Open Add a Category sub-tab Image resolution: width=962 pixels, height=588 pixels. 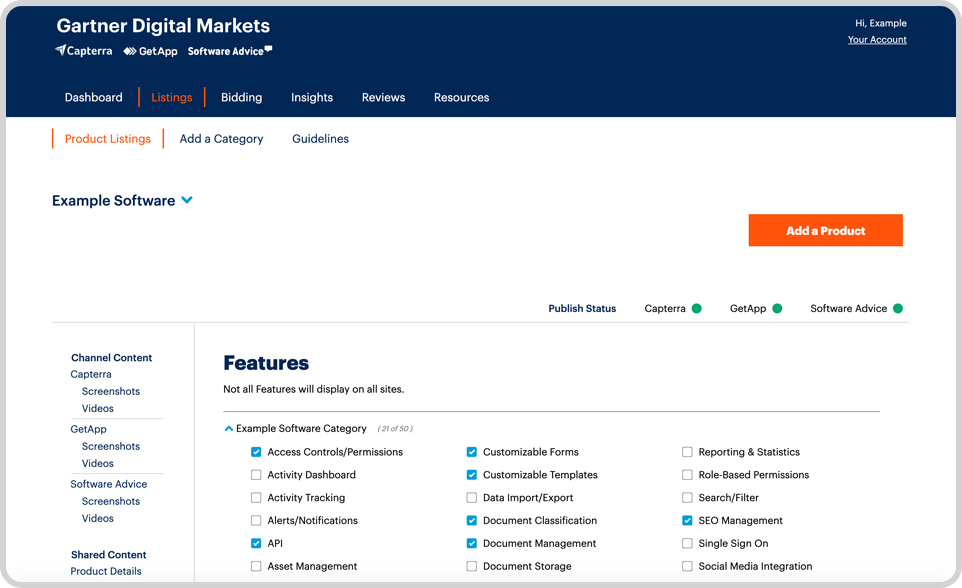click(221, 139)
